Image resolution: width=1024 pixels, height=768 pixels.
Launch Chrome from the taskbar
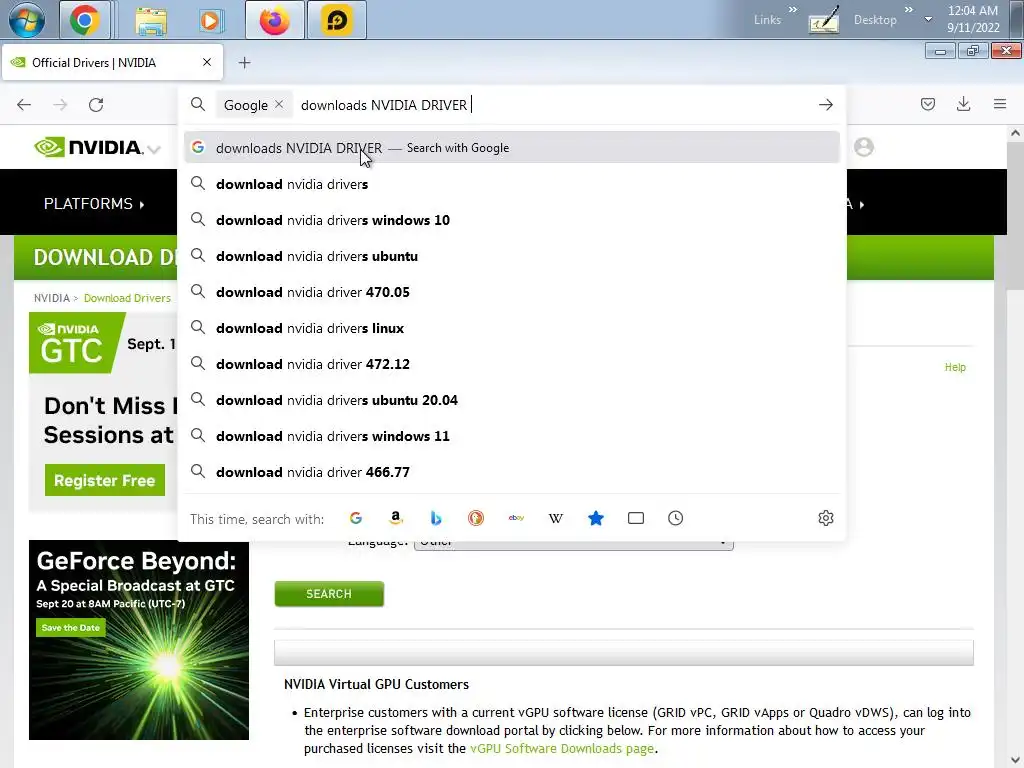pos(84,20)
